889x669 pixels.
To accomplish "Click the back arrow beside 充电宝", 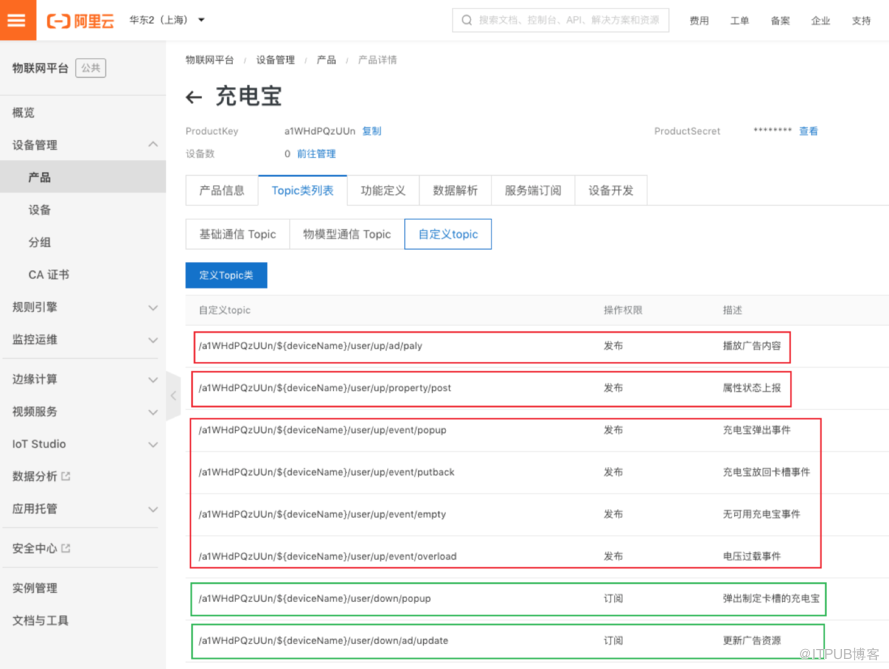I will coord(194,97).
